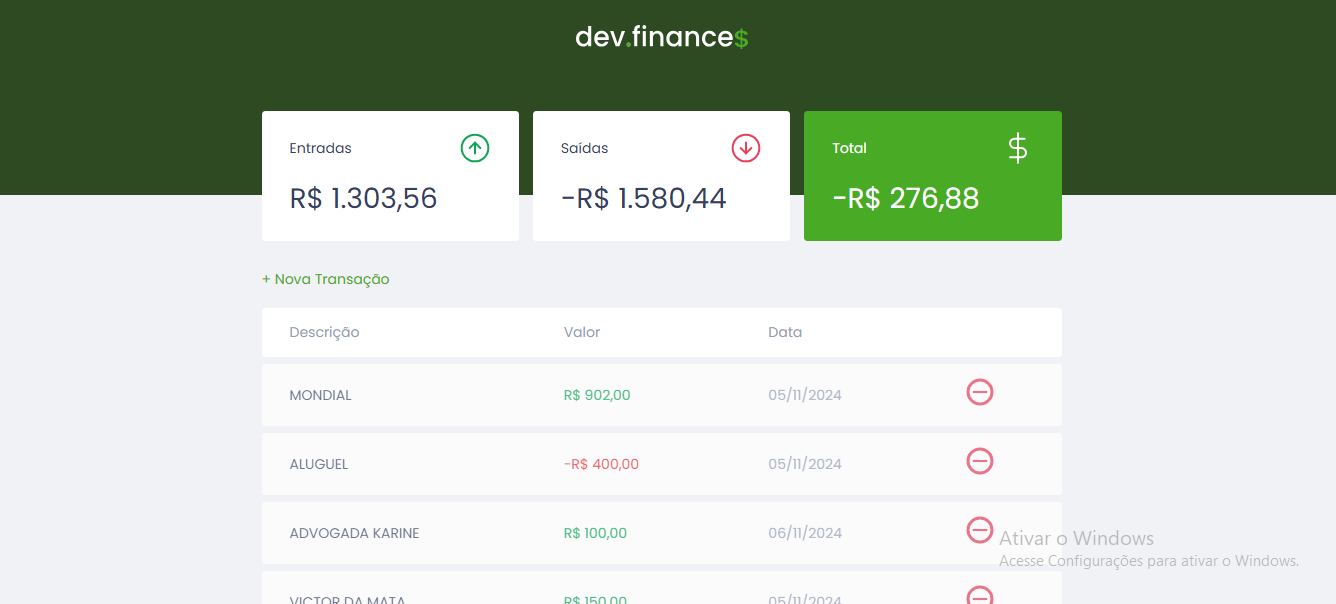This screenshot has width=1336, height=604.
Task: Remove the ADVOGADA KARINE transaction
Action: pos(980,530)
